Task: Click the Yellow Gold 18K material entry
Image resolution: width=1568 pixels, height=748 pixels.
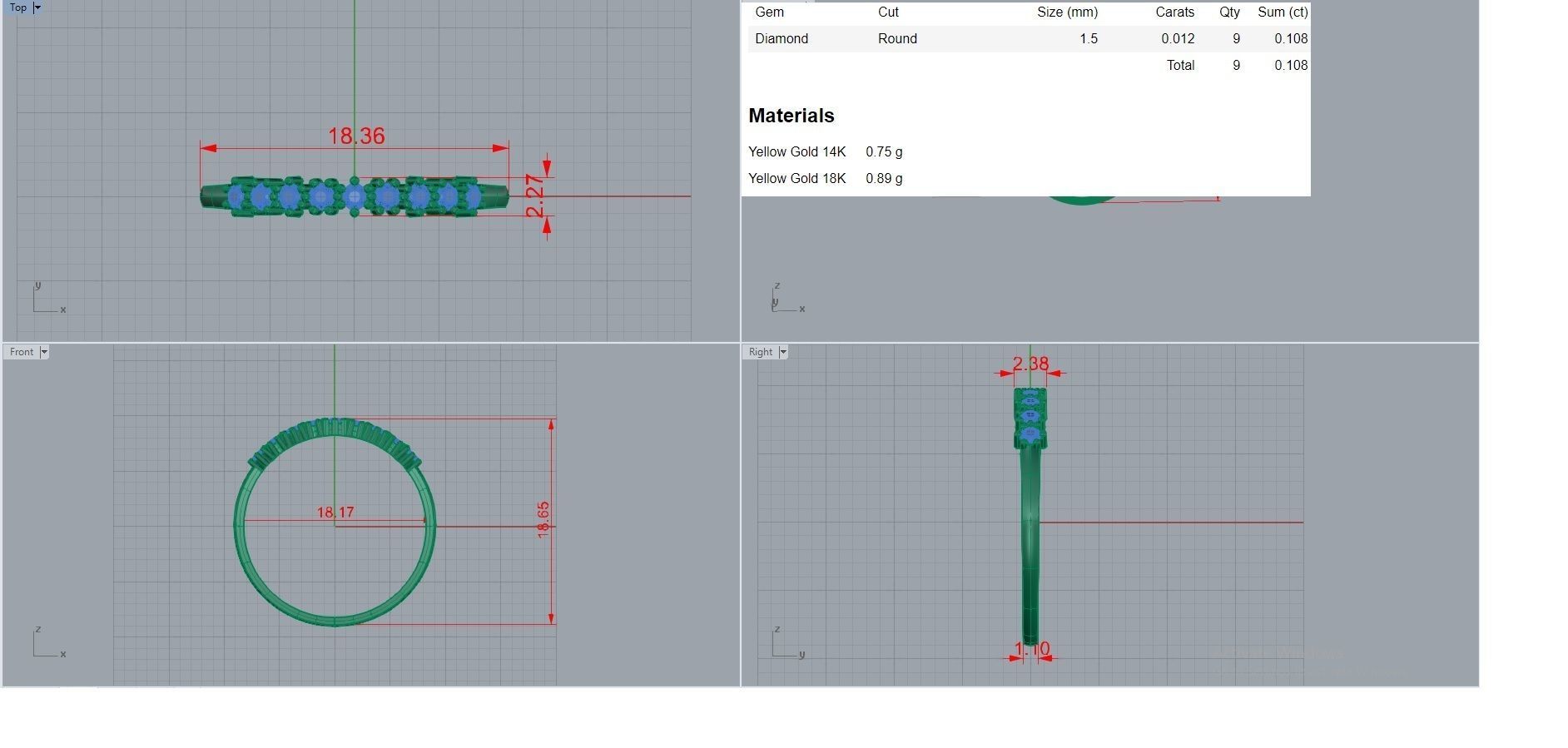Action: tap(796, 178)
